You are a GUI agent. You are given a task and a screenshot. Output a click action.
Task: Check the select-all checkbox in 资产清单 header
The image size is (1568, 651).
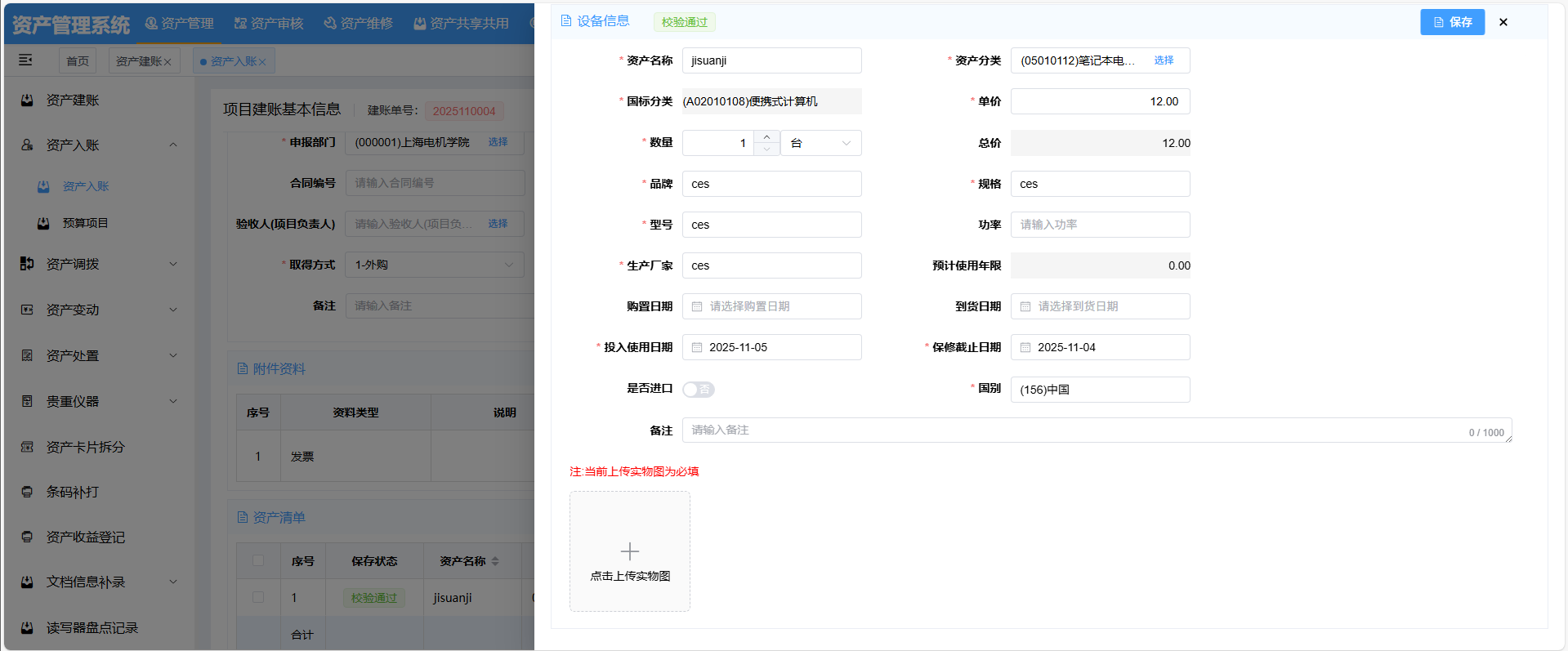click(x=258, y=560)
